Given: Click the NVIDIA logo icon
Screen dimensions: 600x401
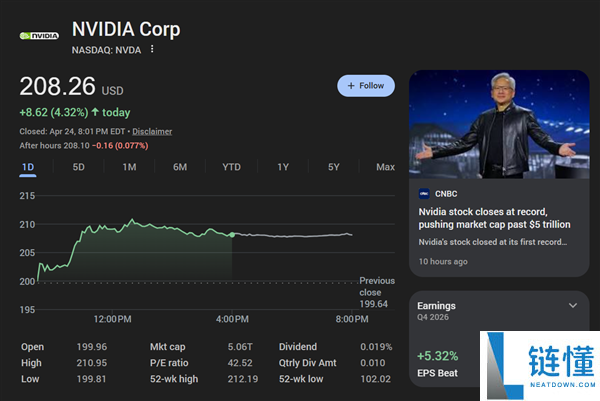Looking at the screenshot, I should tap(39, 36).
